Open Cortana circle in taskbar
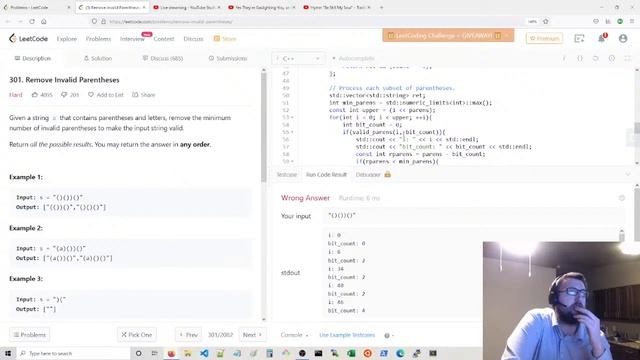This screenshot has height=360, width=640. click(x=138, y=353)
